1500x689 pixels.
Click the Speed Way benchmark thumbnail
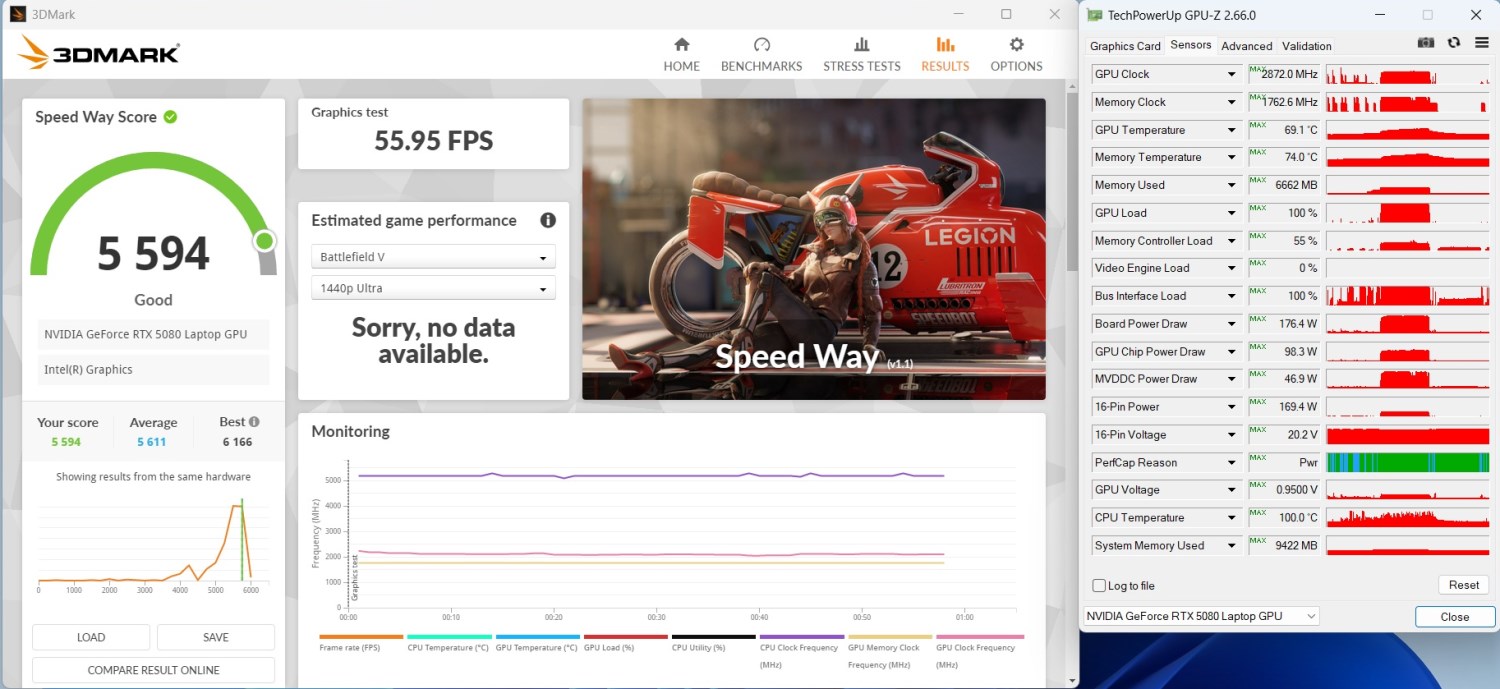coord(814,249)
